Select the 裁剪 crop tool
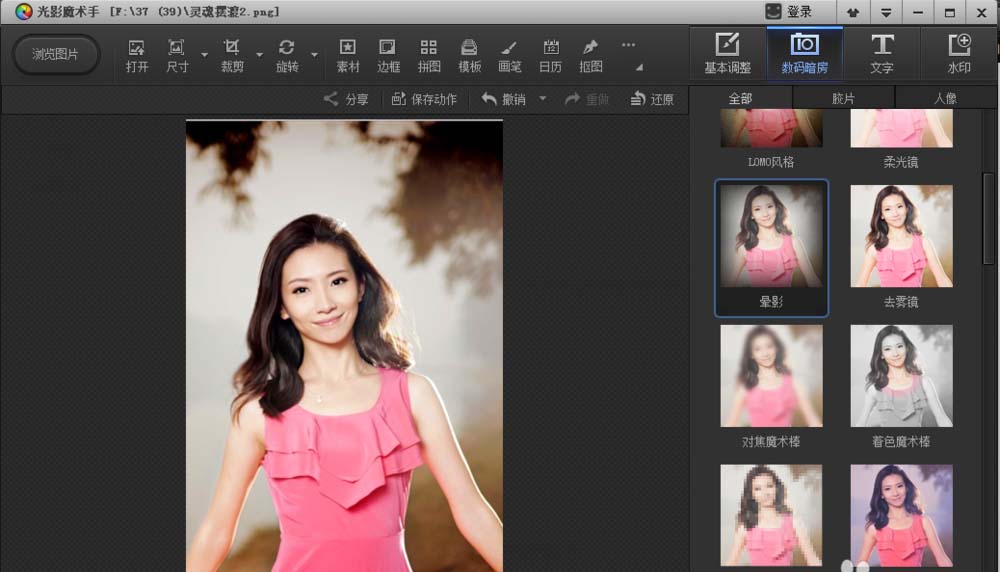 point(232,55)
